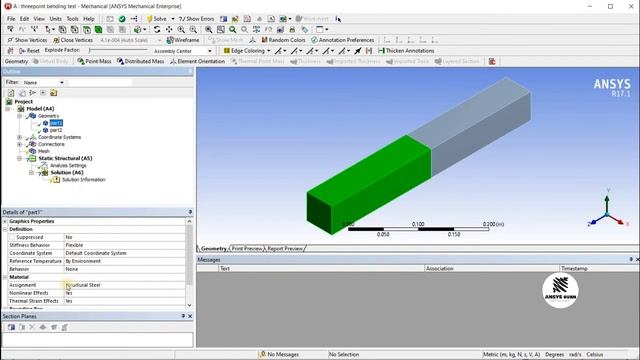Open the Tools menu
Image resolution: width=640 pixels, height=360 pixels.
[x=72, y=19]
